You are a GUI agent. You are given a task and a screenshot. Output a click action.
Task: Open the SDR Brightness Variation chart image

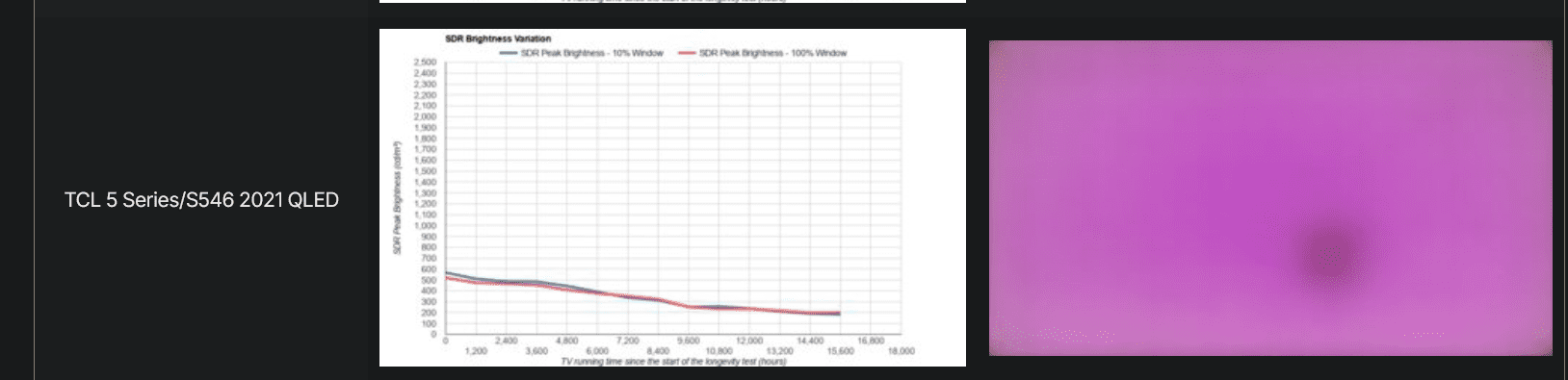point(672,197)
